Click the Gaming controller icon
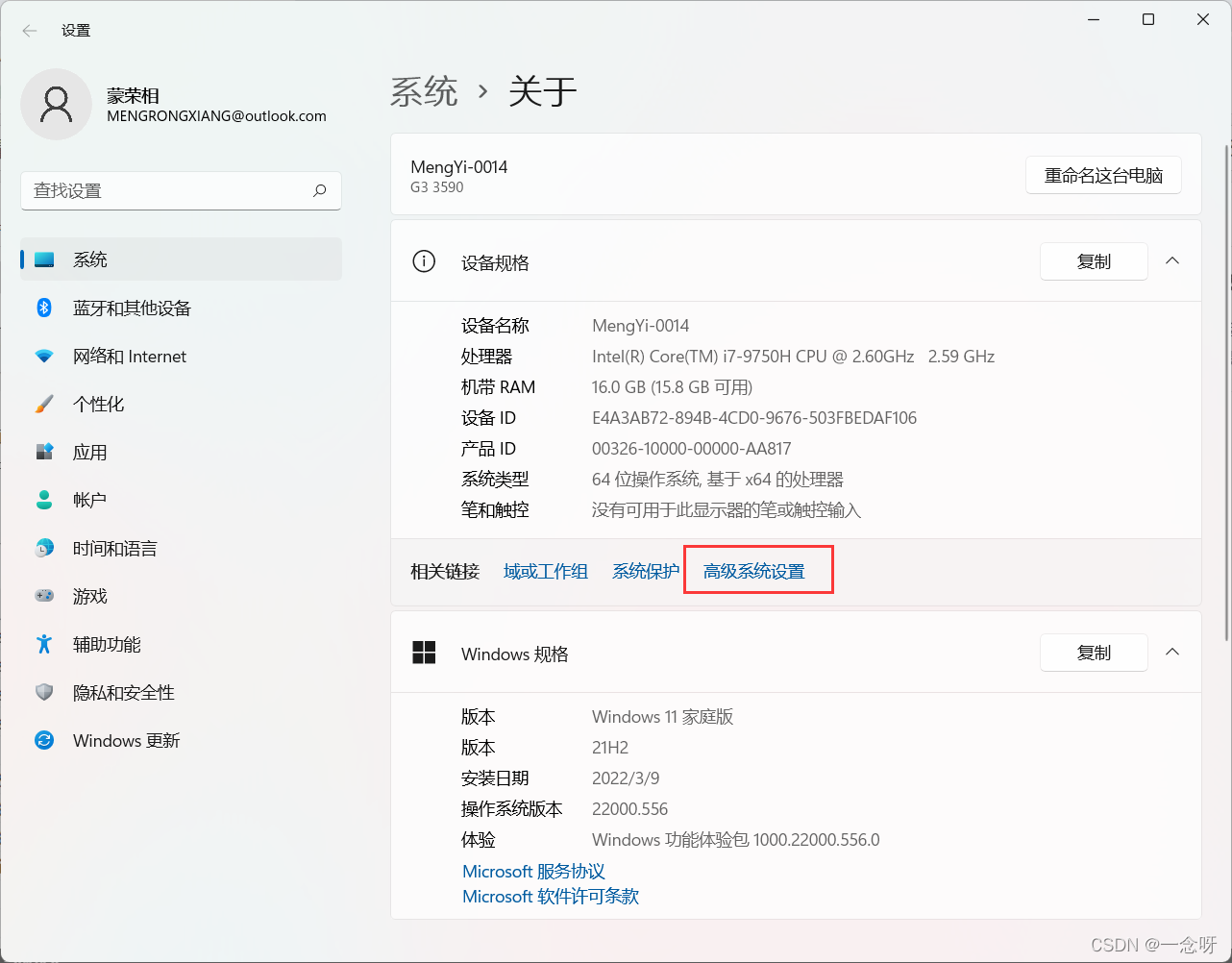Image resolution: width=1232 pixels, height=963 pixels. pyautogui.click(x=44, y=596)
